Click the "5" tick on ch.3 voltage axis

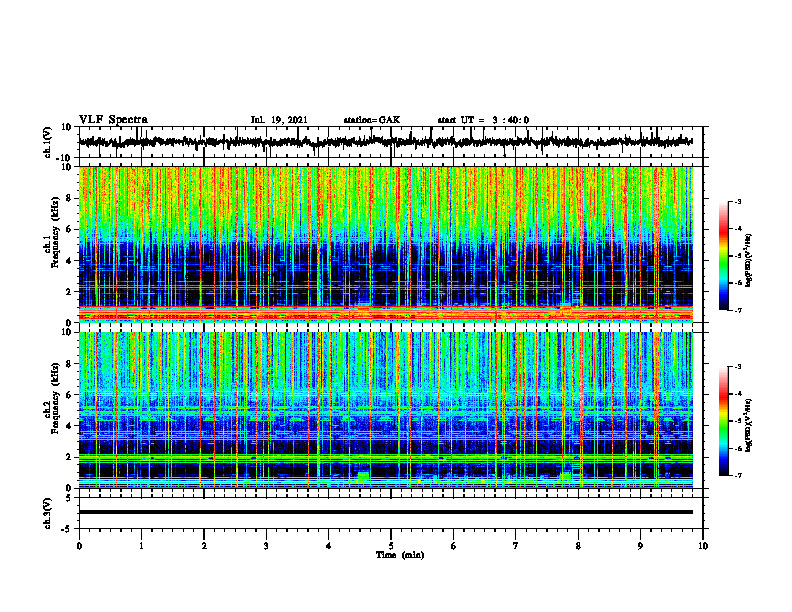[70, 498]
